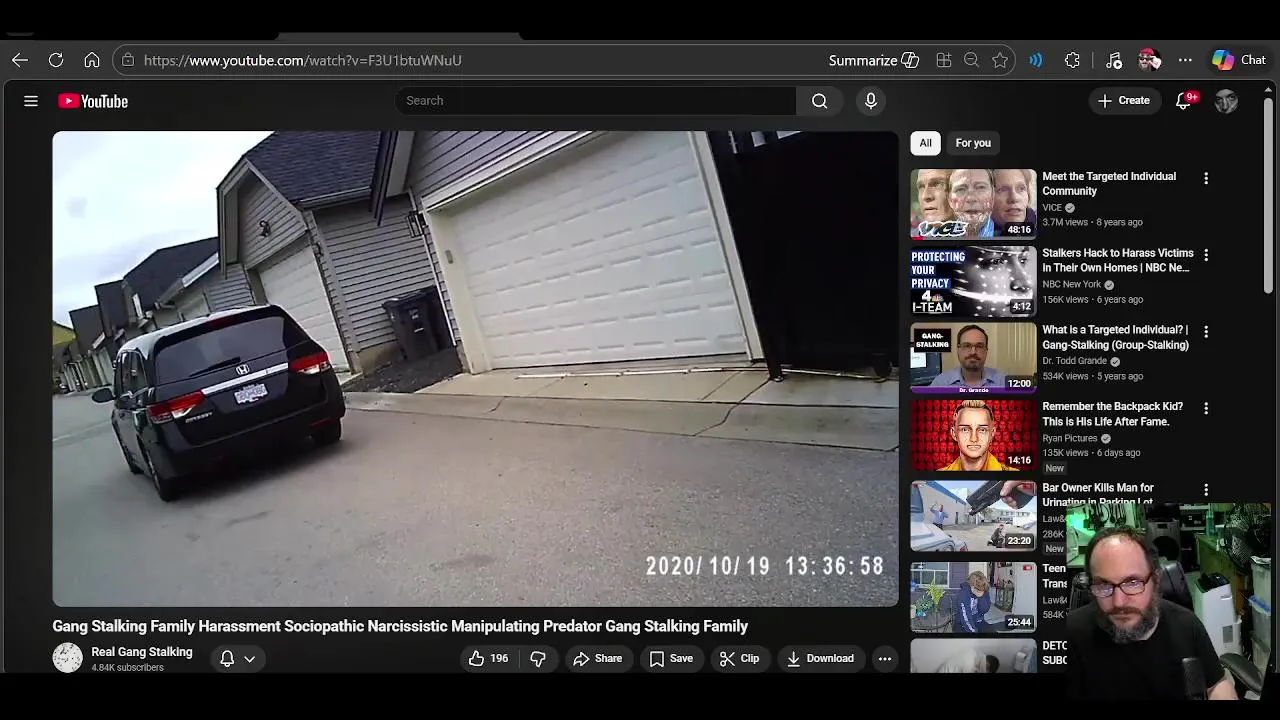Screen dimensions: 1280x720
Task: Click the YouTube search magnifier button
Action: coord(819,100)
